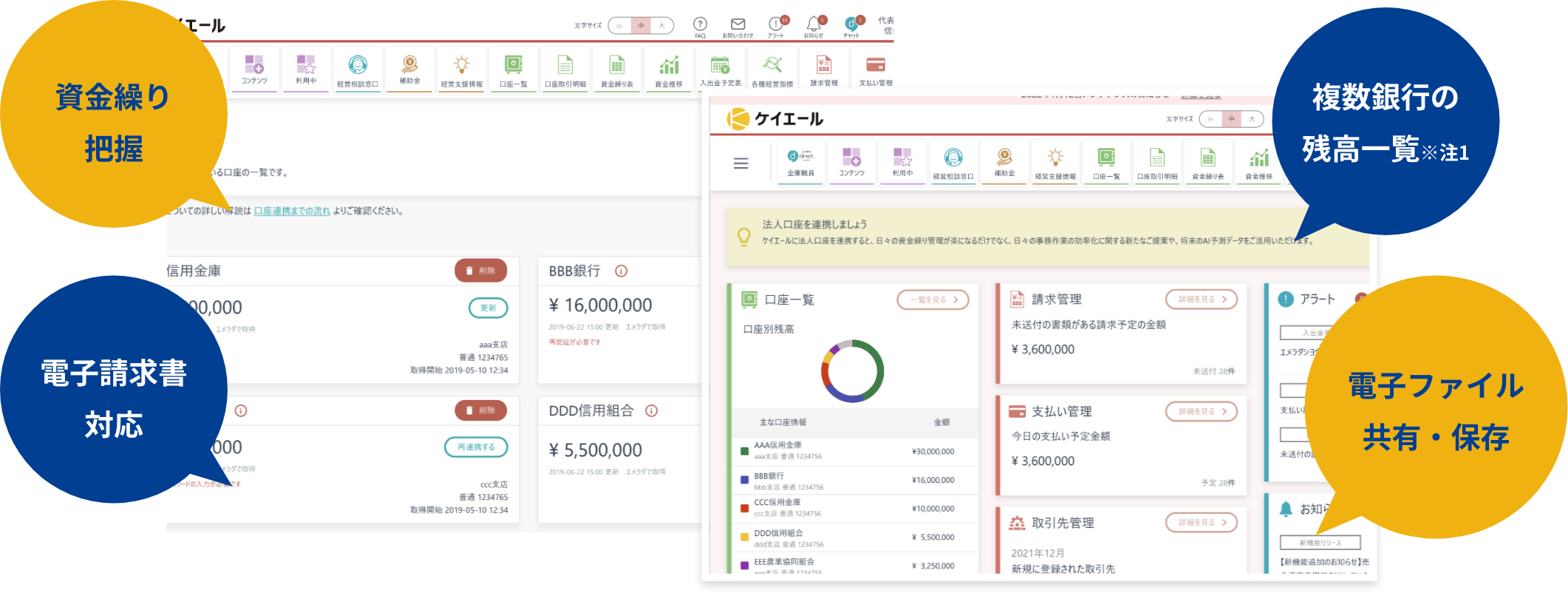Open the 入出金予定表 toolbar tab
Viewport: 1568px width, 599px height.
pos(720,71)
